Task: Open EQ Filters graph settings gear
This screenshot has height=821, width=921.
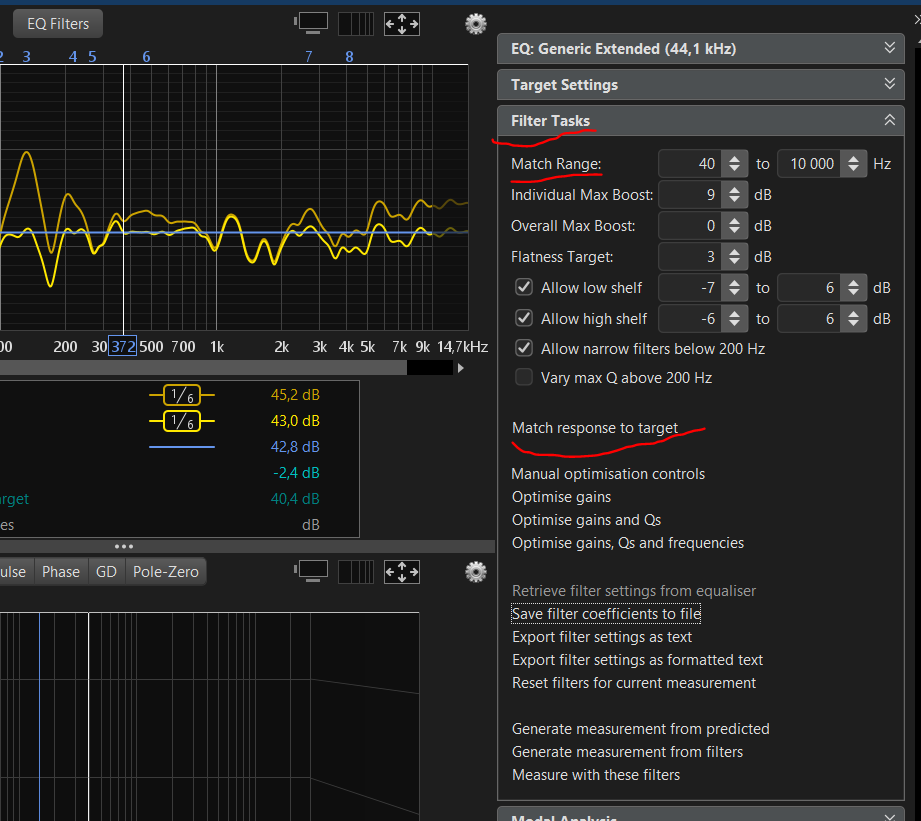Action: (476, 24)
